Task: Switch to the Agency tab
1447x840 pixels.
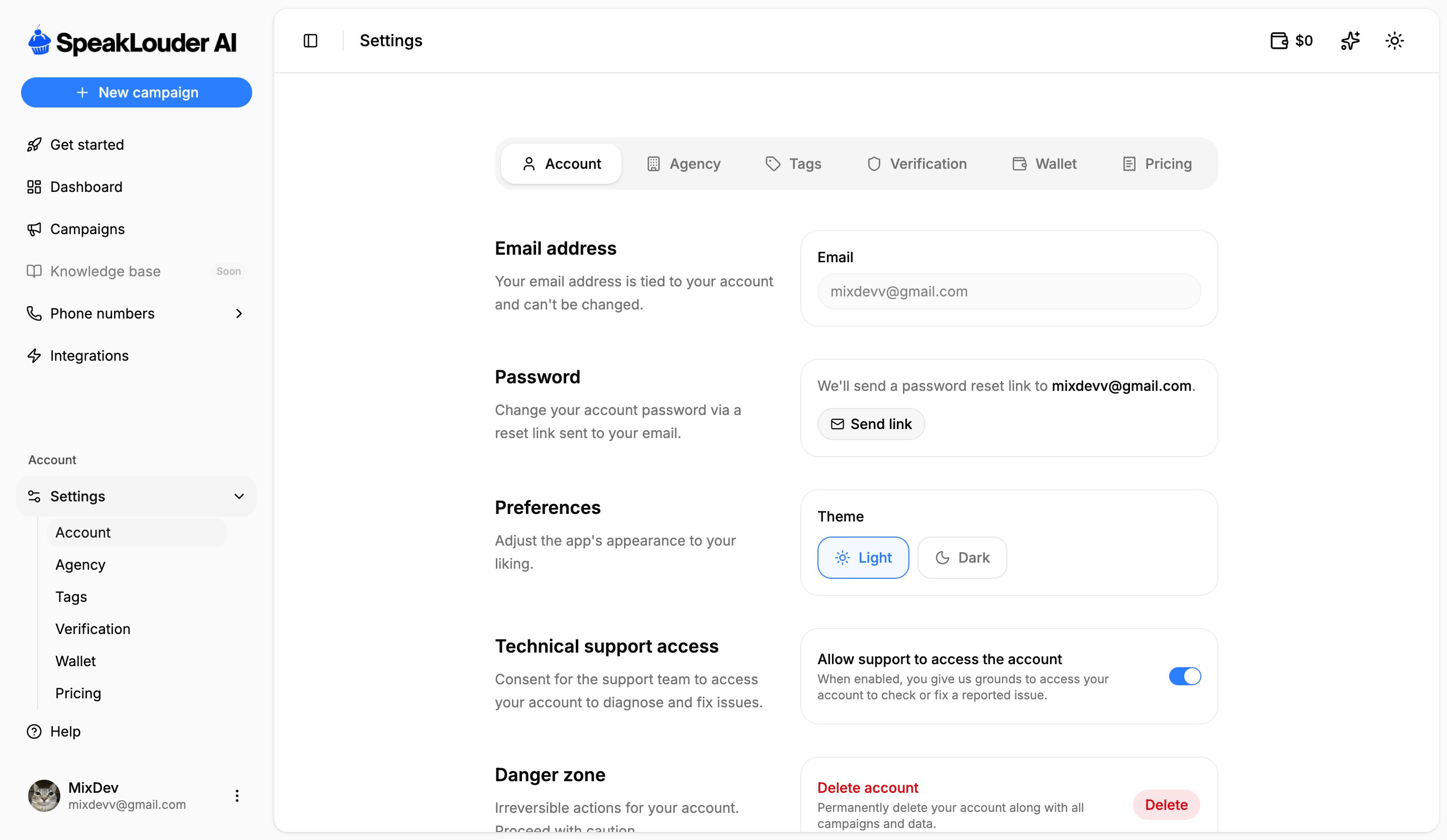Action: (683, 164)
